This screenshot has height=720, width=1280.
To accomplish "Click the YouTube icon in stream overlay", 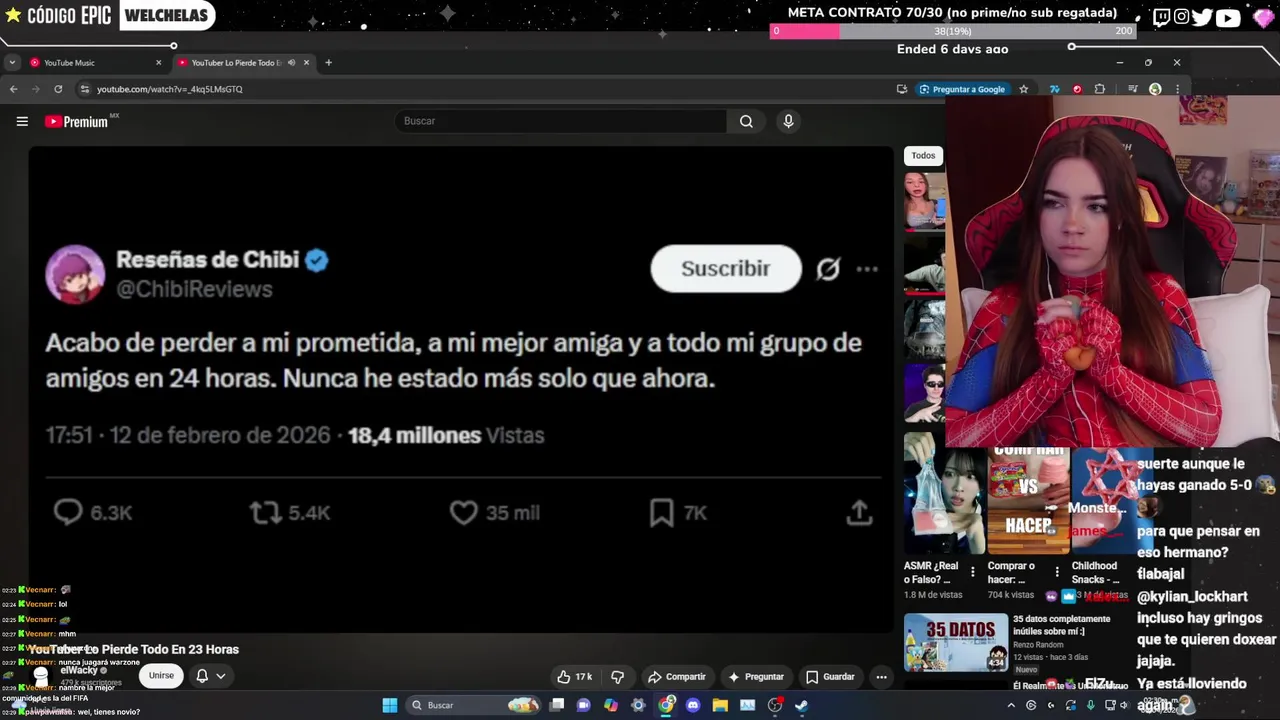I will [x=1228, y=17].
